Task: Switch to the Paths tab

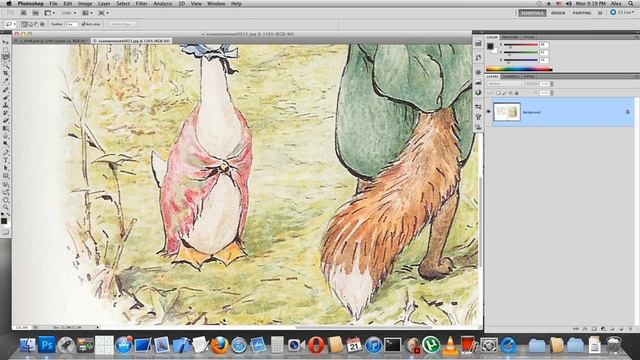Action: coord(529,76)
